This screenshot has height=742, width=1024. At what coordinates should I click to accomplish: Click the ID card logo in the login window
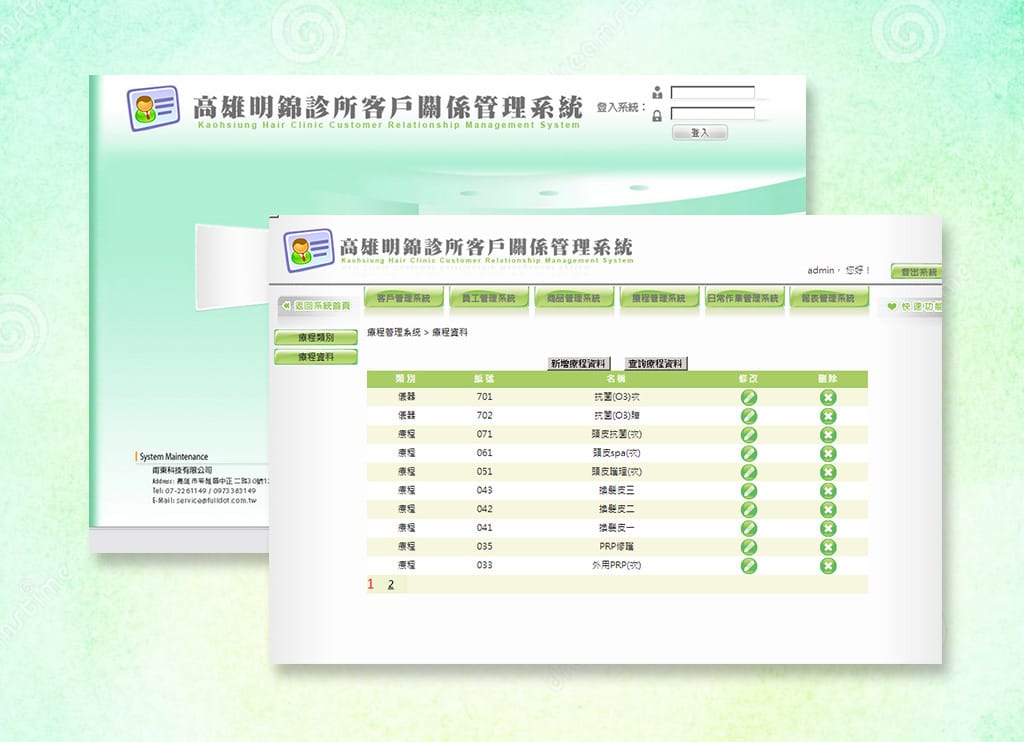tap(153, 108)
